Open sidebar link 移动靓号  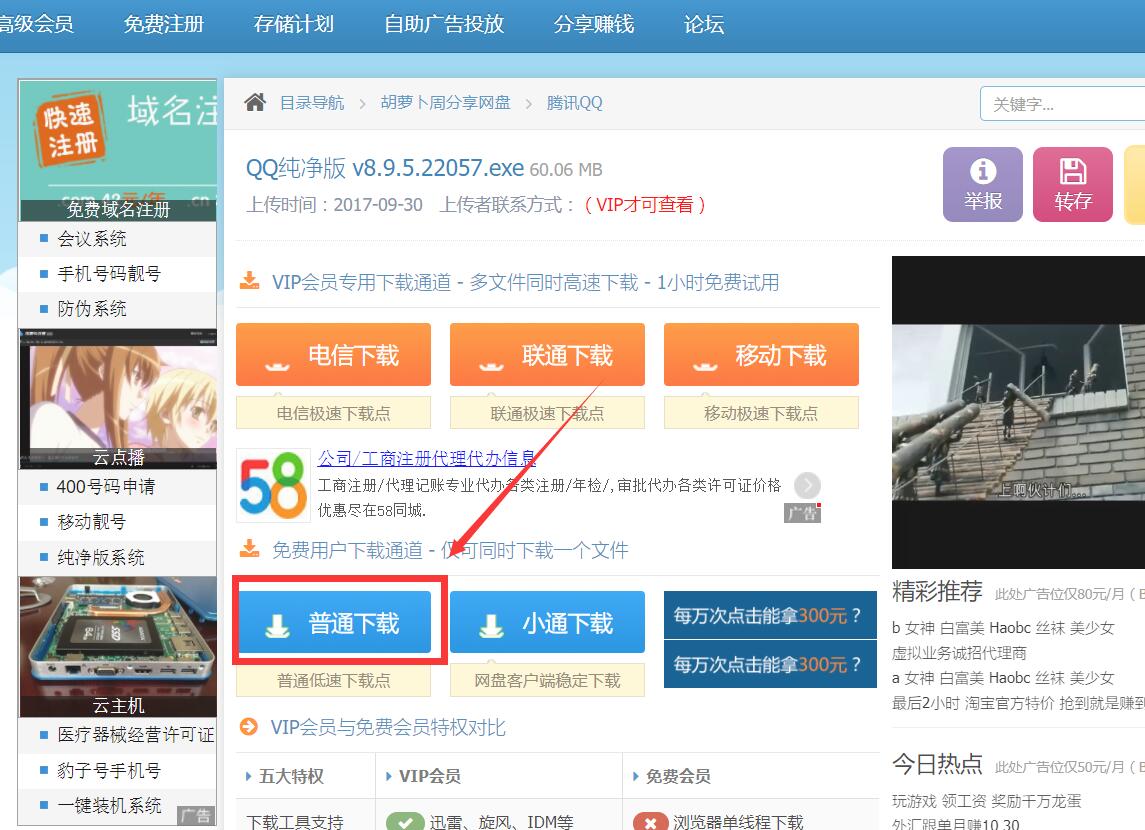tap(92, 522)
